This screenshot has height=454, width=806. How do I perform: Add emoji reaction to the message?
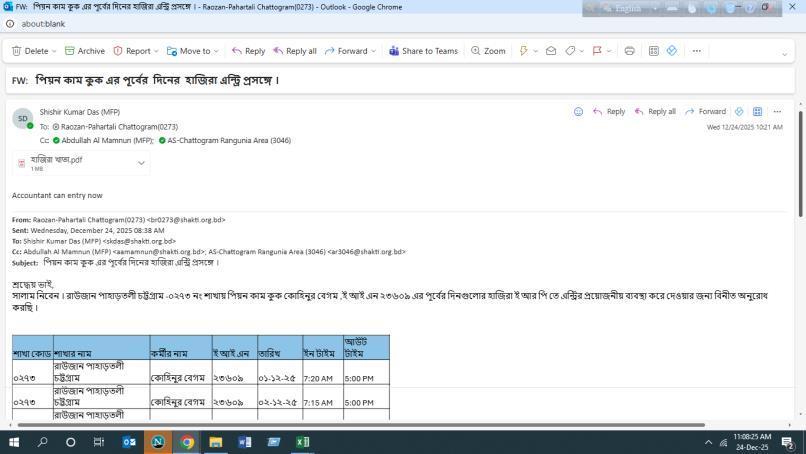[x=578, y=112]
